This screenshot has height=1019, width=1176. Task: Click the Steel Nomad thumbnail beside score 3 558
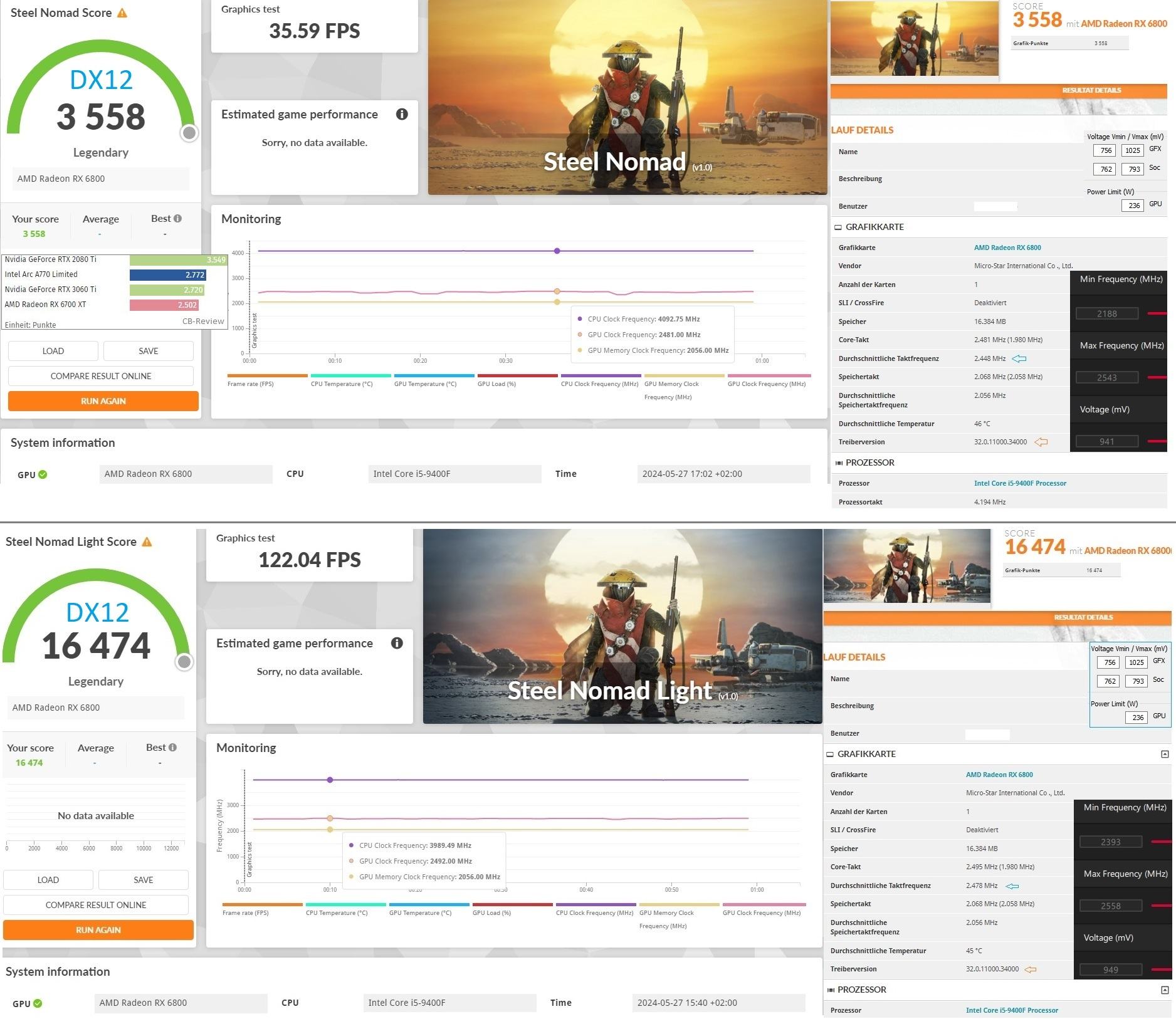coord(915,39)
